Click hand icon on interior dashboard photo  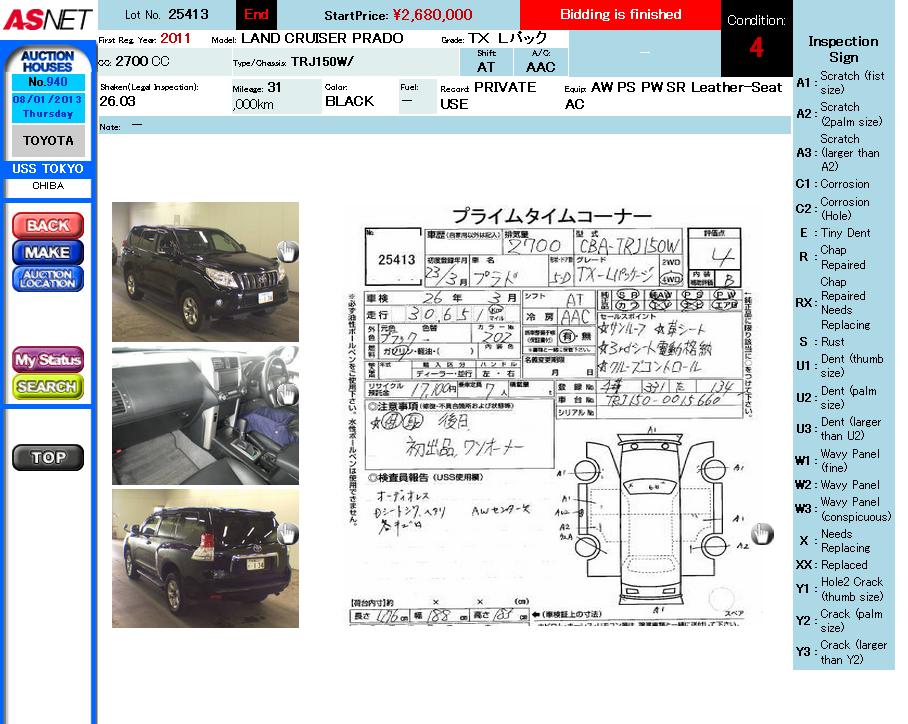[287, 394]
